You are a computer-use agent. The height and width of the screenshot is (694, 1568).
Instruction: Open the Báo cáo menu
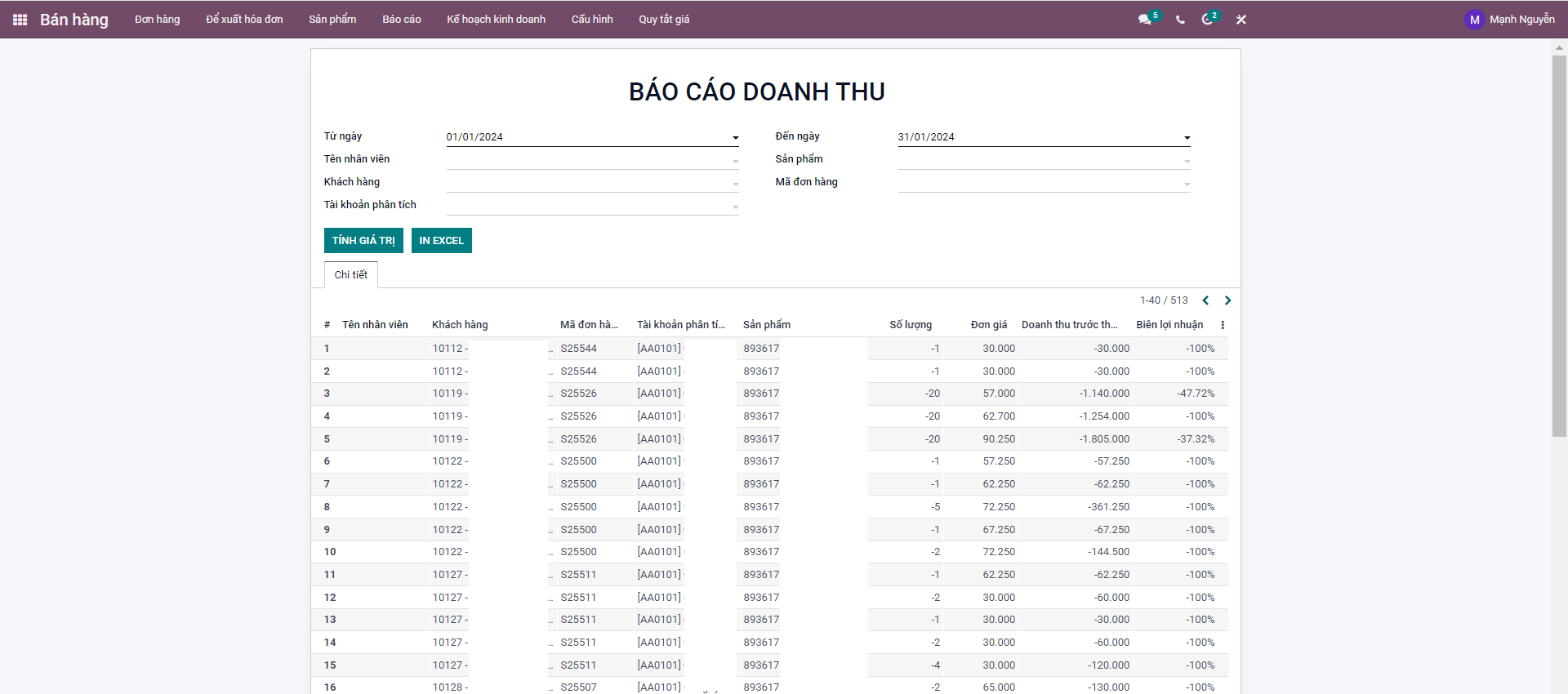click(401, 20)
